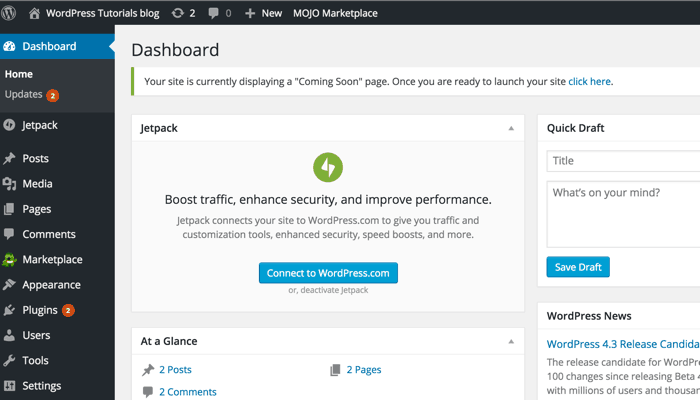The height and width of the screenshot is (400, 700).
Task: Focus the What's on your mind textarea
Action: 623,214
